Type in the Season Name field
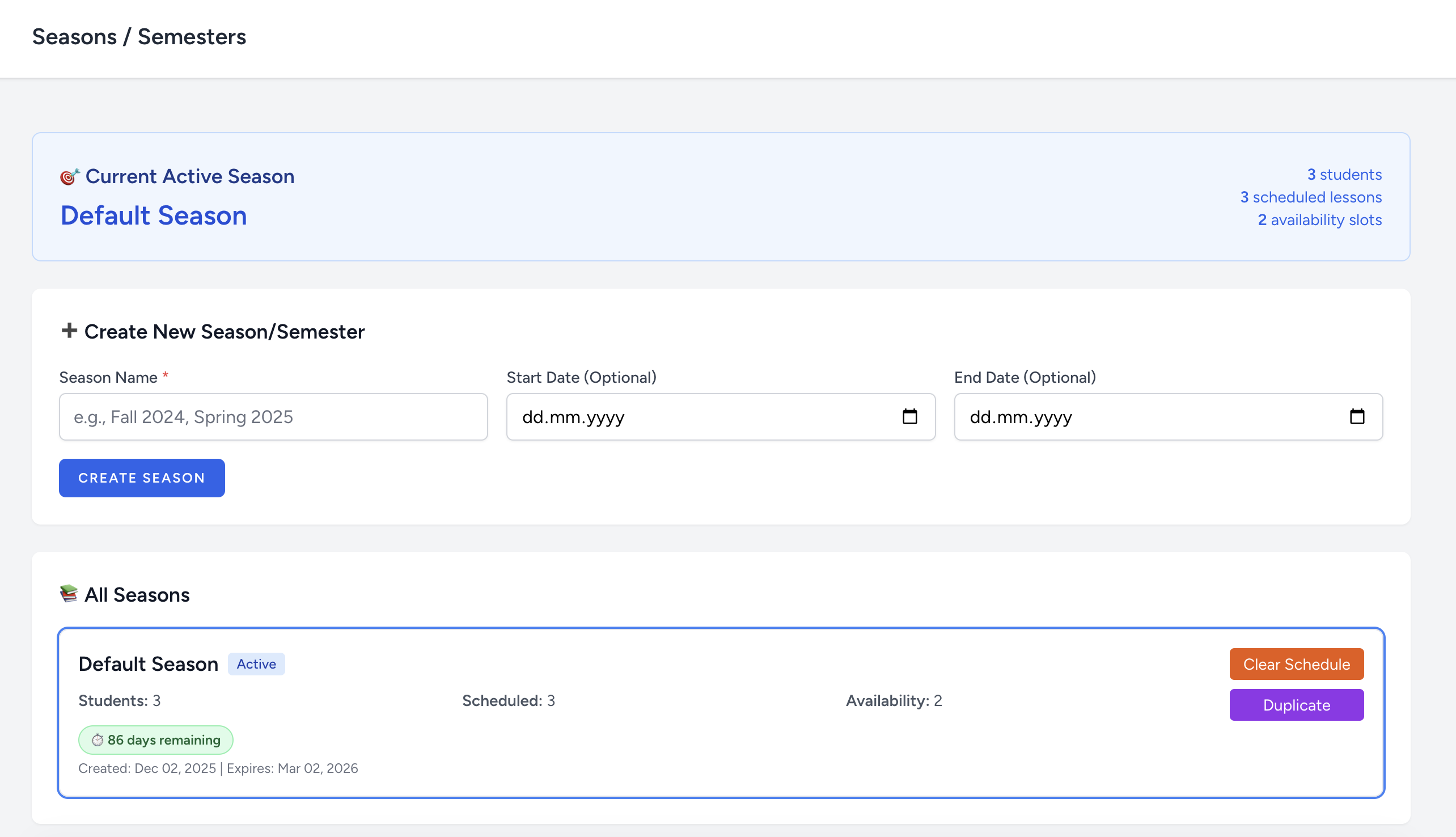This screenshot has width=1456, height=837. [x=273, y=417]
